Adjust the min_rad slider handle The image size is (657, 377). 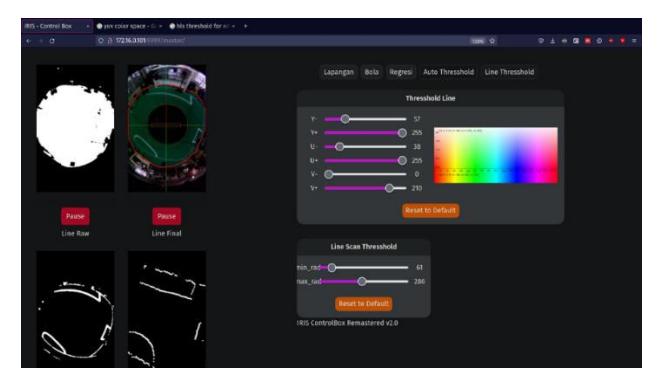pyautogui.click(x=331, y=267)
